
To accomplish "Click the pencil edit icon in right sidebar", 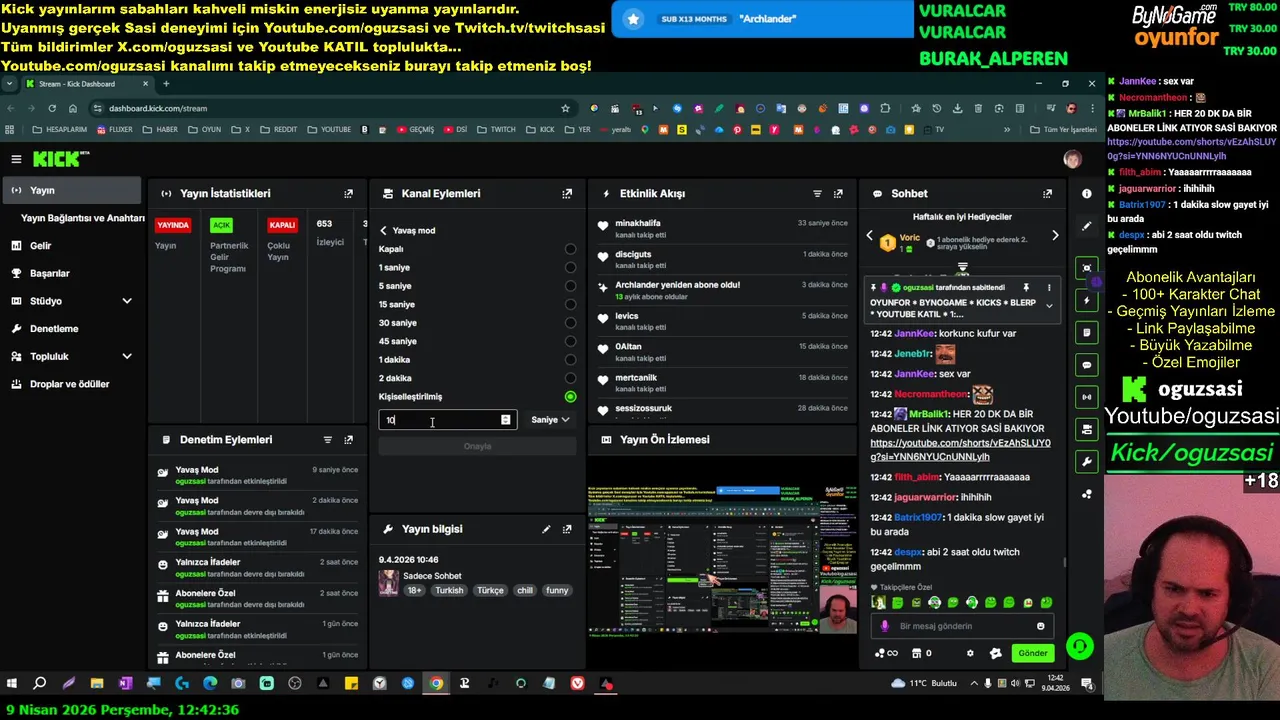I will tap(1087, 226).
